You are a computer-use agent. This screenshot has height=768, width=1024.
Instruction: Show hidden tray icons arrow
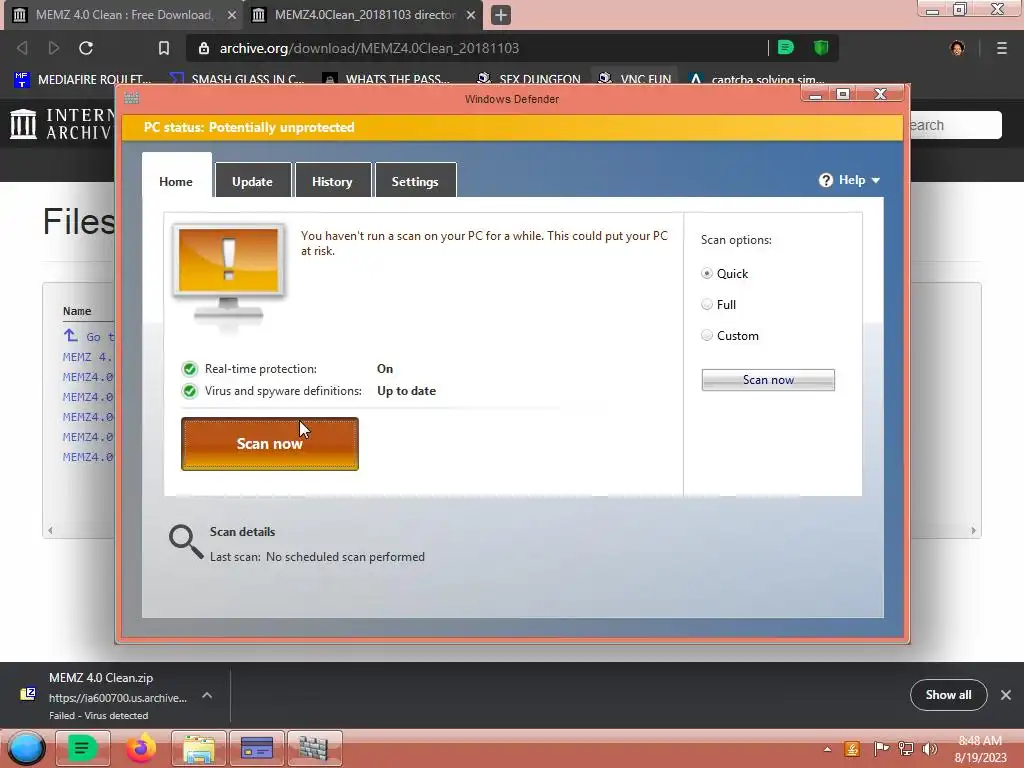coord(827,749)
